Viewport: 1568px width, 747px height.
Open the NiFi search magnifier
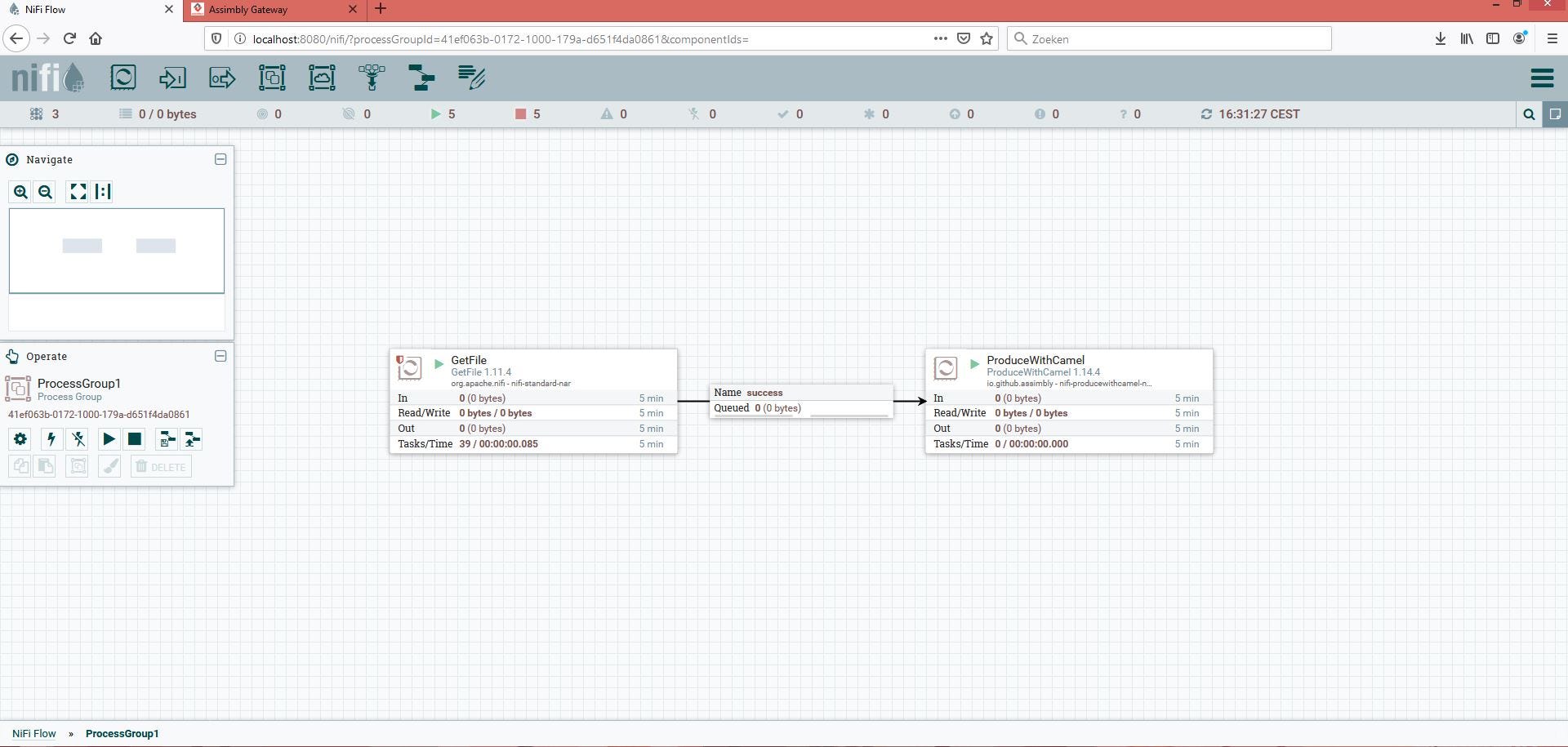[x=1529, y=114]
